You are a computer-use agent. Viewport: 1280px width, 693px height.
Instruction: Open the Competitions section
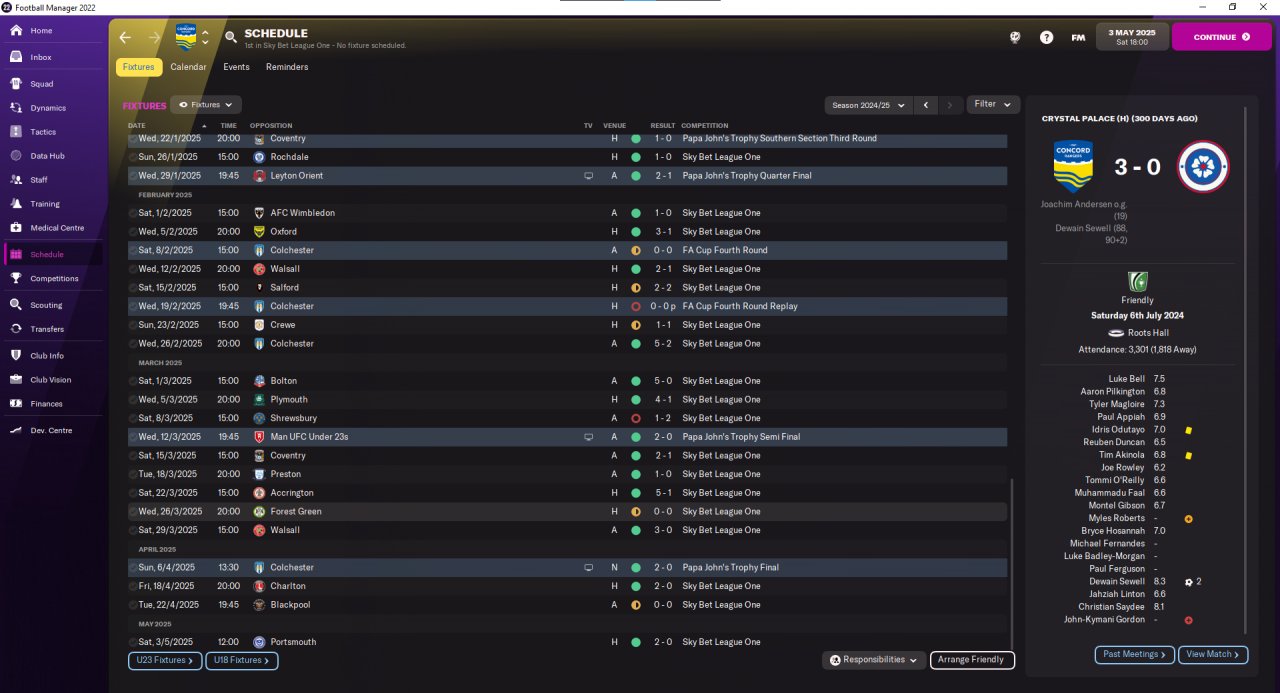[x=52, y=279]
